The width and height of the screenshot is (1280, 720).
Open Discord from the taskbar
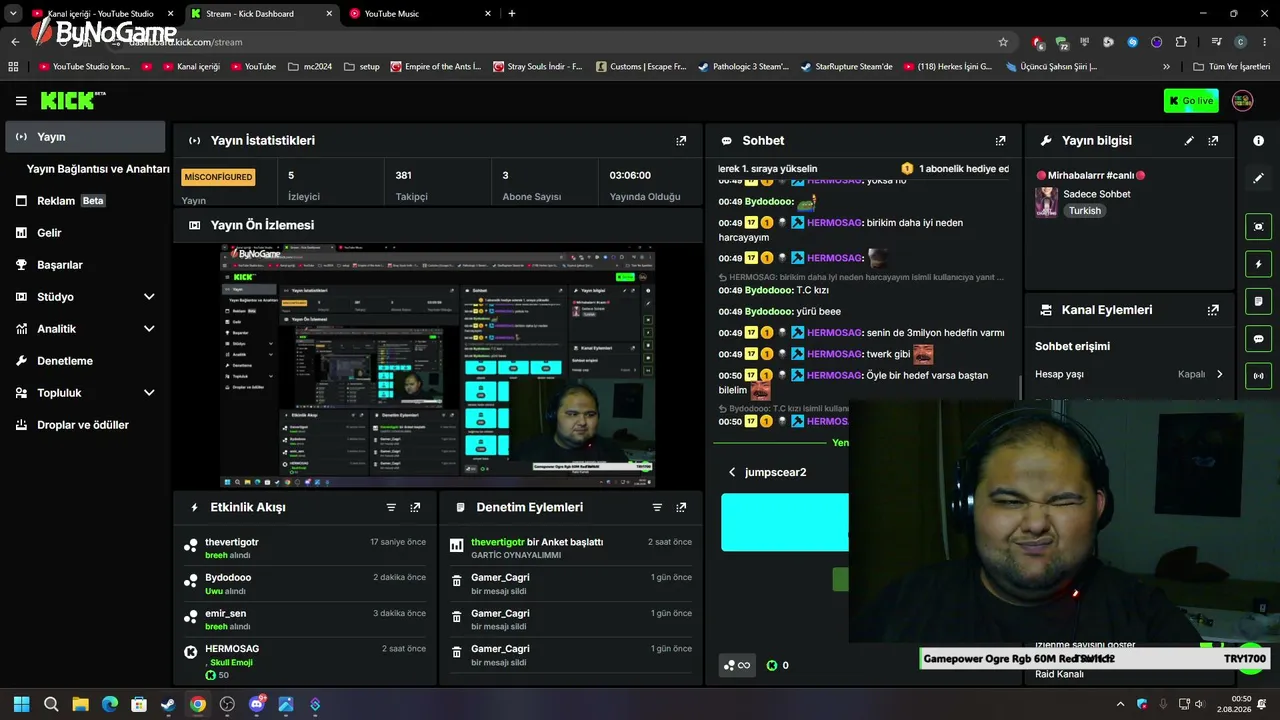pyautogui.click(x=257, y=704)
